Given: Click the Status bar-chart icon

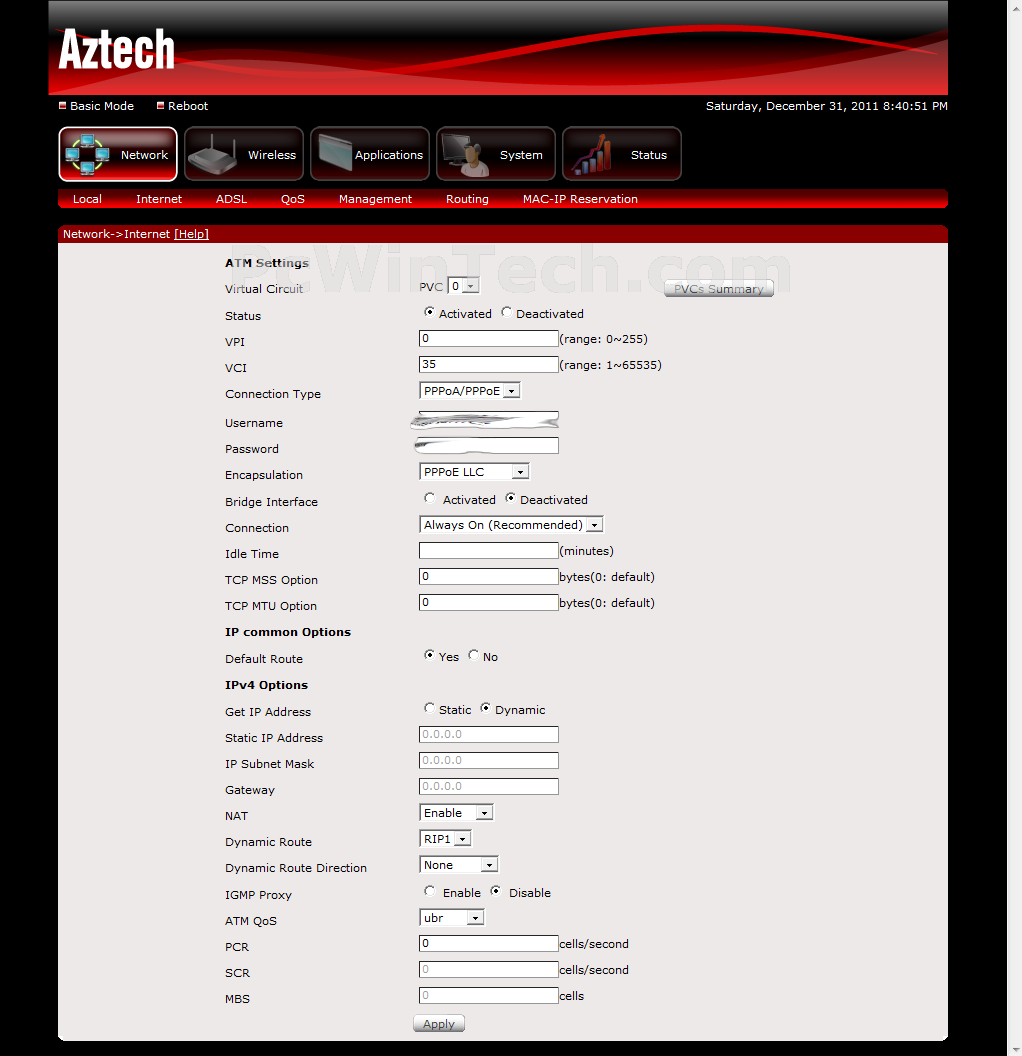Looking at the screenshot, I should [591, 154].
